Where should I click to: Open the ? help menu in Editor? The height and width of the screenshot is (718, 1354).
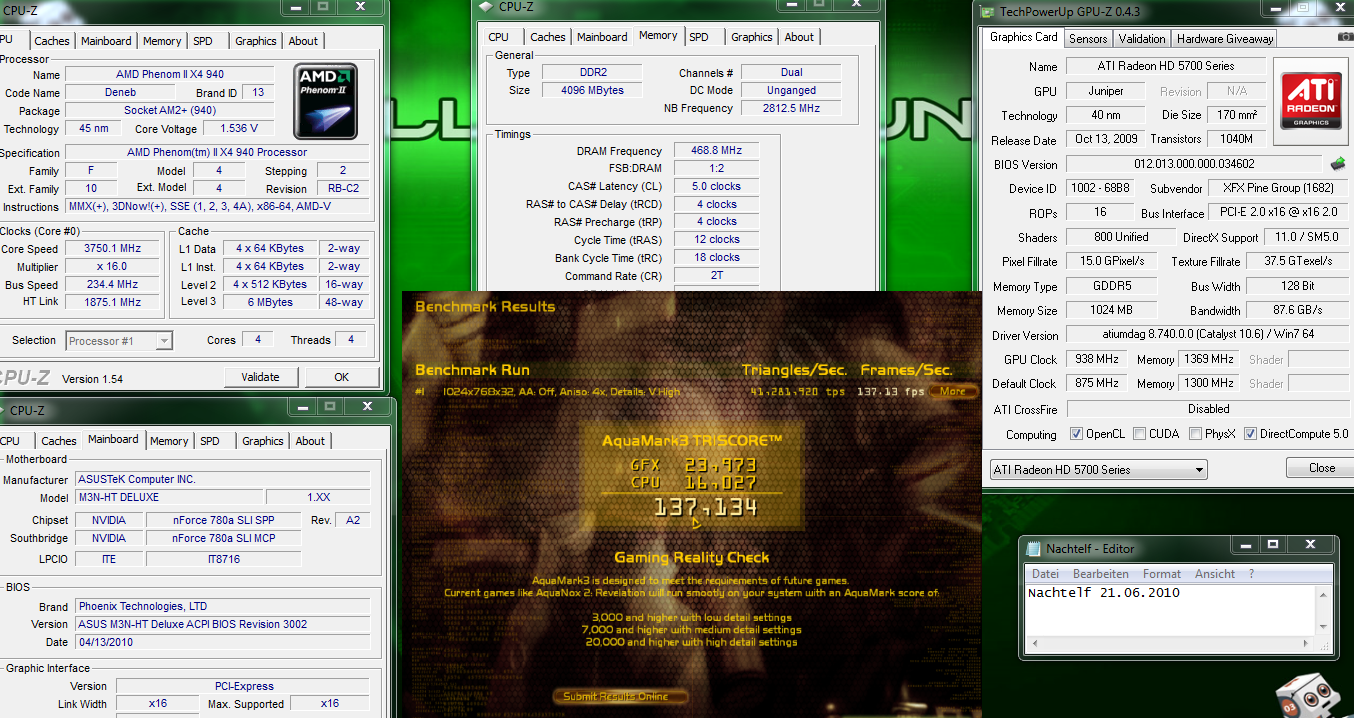[x=1251, y=574]
